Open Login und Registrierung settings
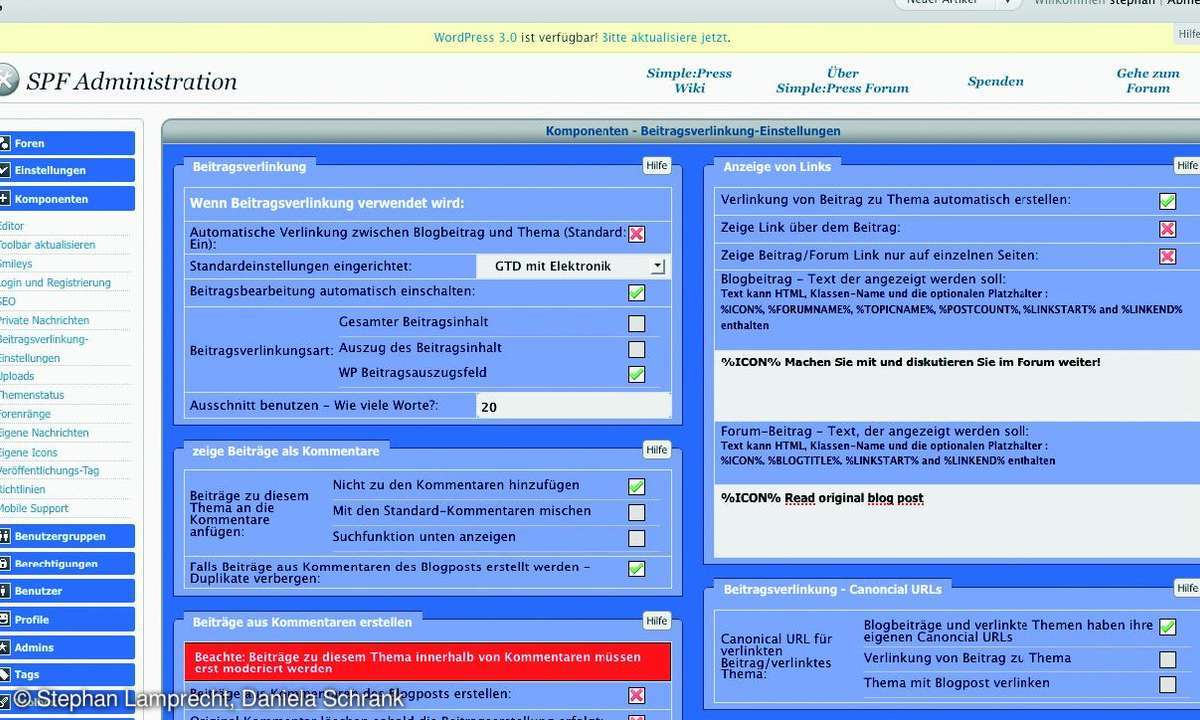 54,283
